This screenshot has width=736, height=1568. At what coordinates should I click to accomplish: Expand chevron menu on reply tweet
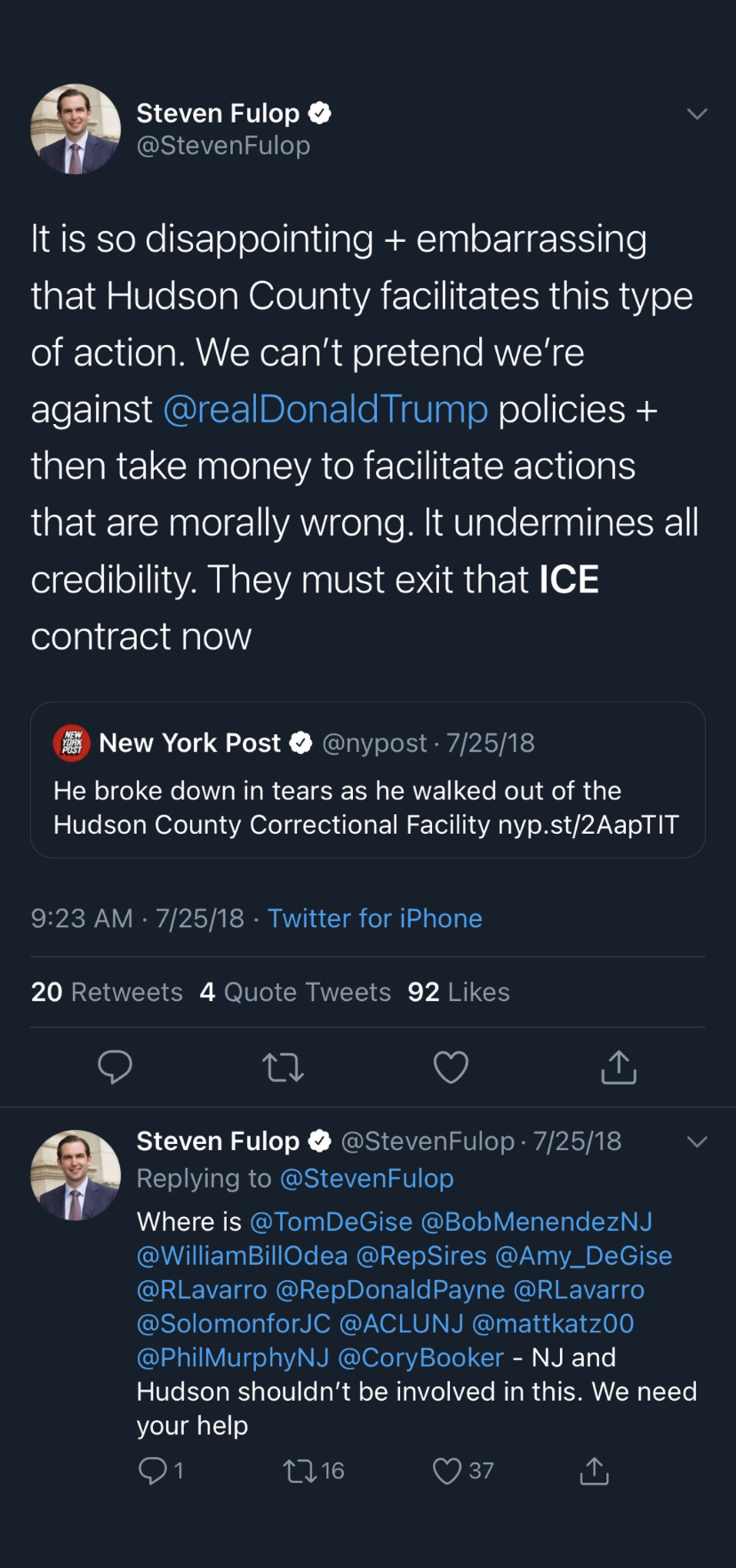point(697,1141)
